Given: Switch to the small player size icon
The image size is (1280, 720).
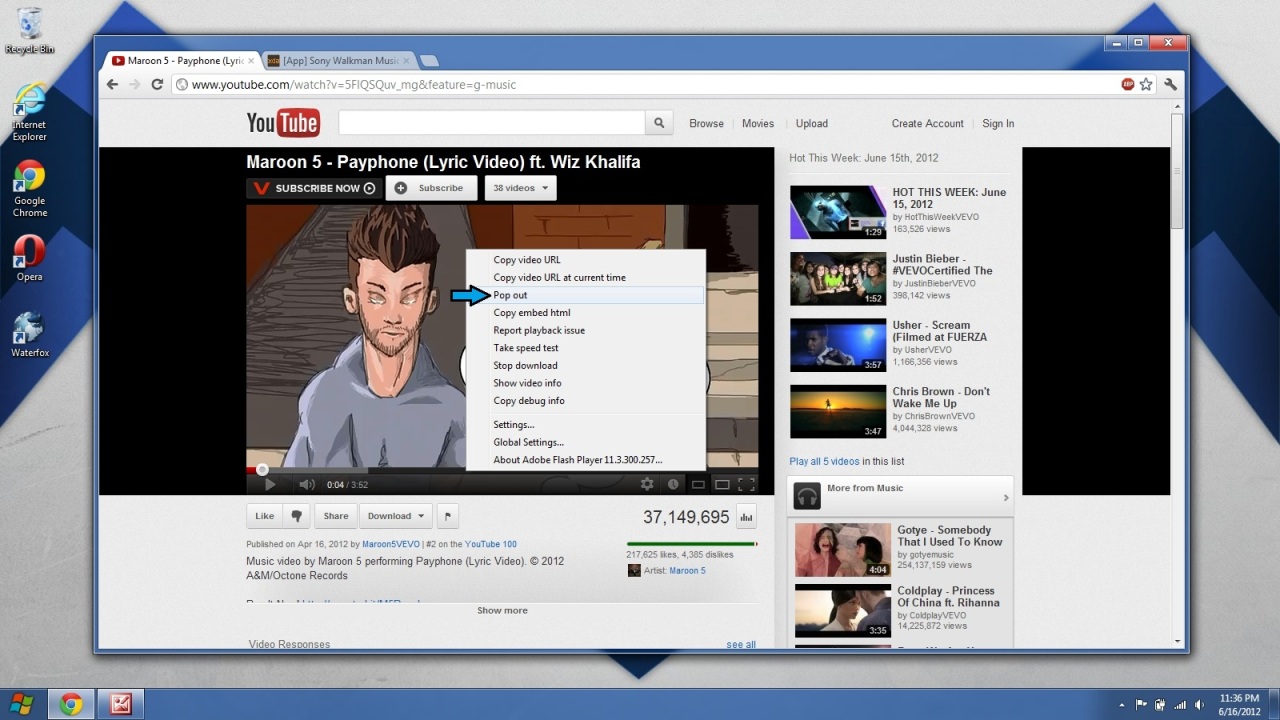Looking at the screenshot, I should click(698, 485).
